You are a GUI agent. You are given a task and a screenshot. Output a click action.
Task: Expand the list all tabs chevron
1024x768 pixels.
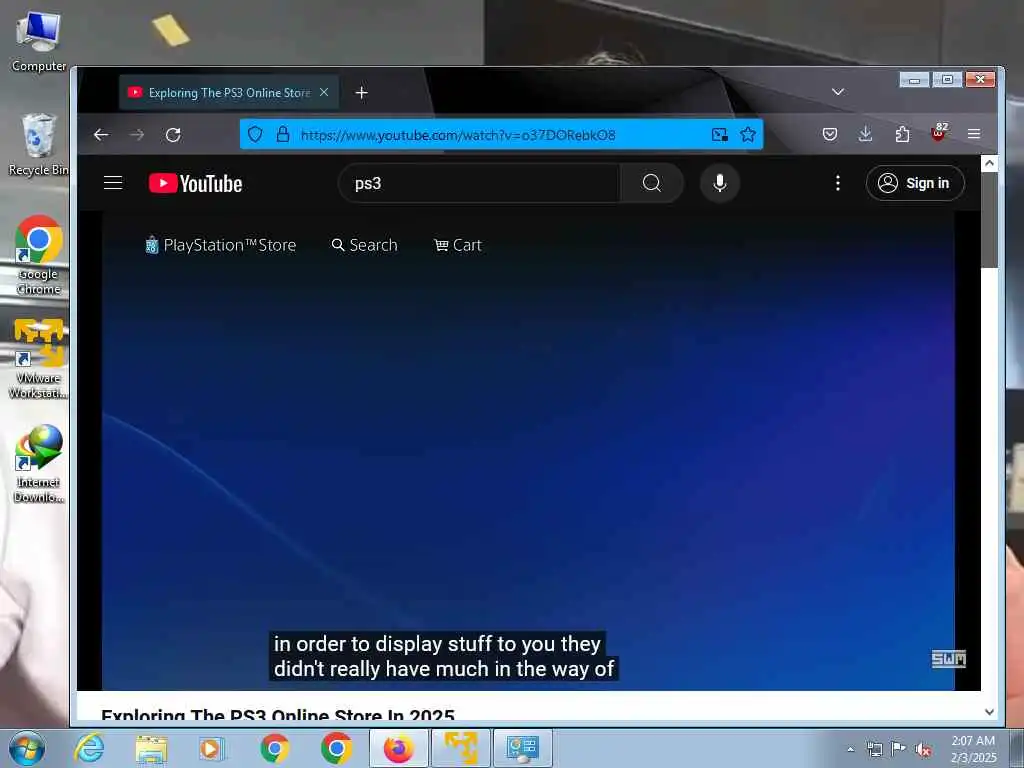click(x=838, y=91)
